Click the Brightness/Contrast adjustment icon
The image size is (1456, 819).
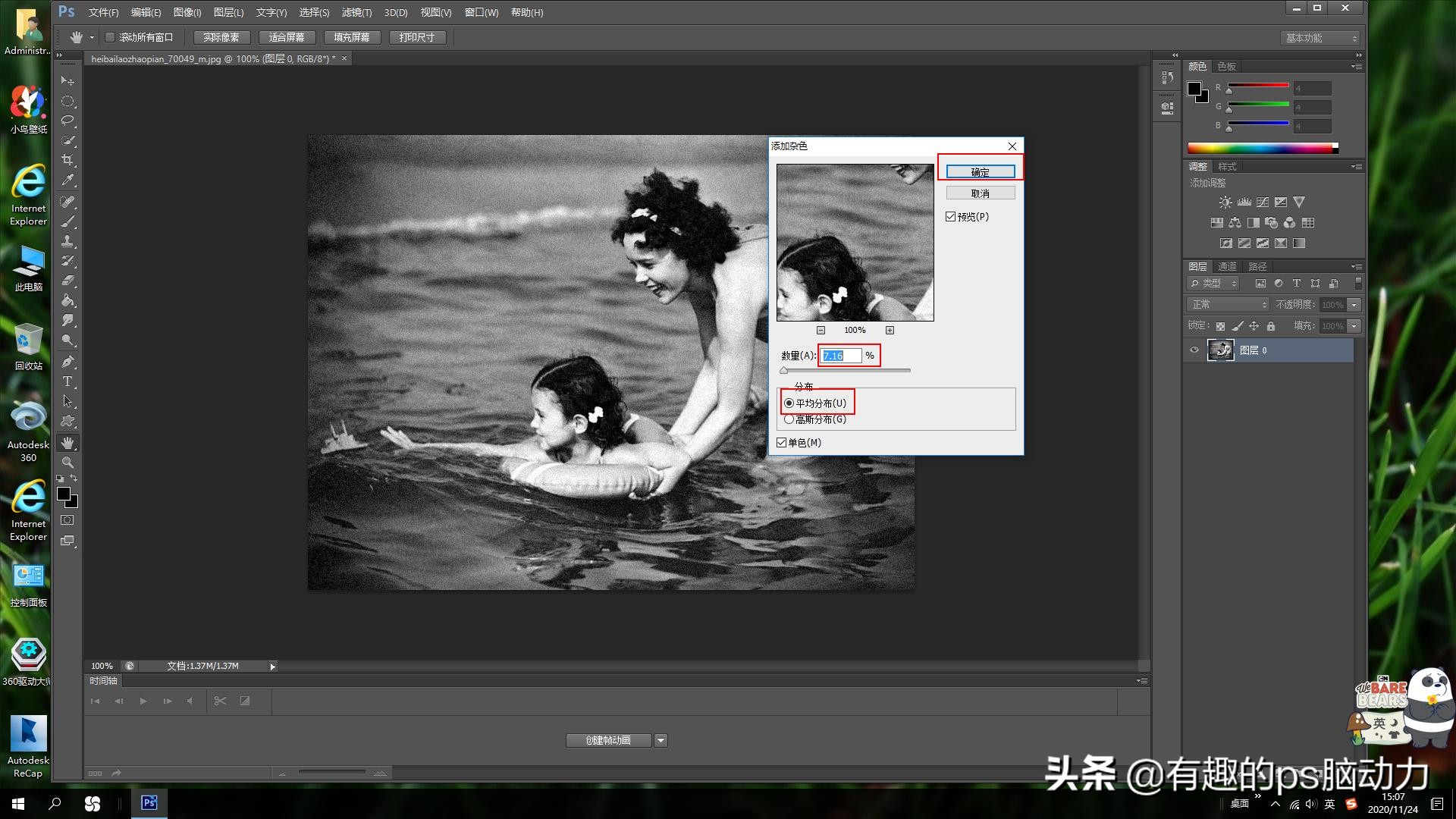[1225, 202]
